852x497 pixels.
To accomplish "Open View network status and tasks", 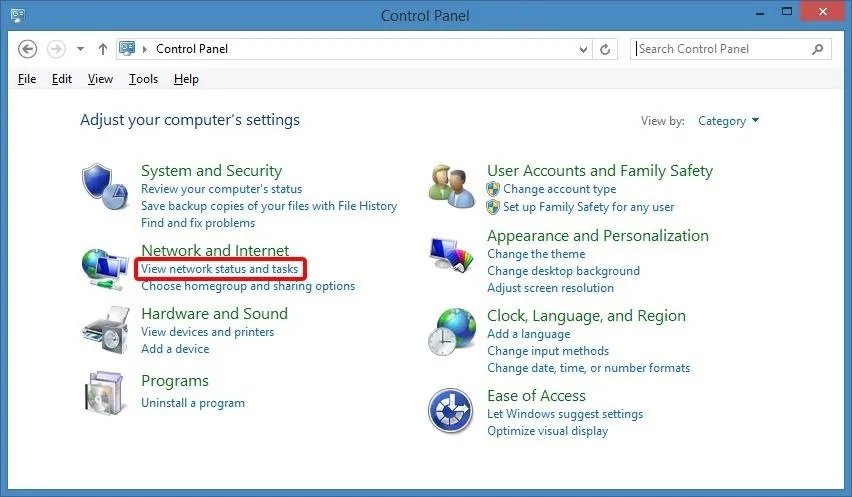I will [x=220, y=269].
